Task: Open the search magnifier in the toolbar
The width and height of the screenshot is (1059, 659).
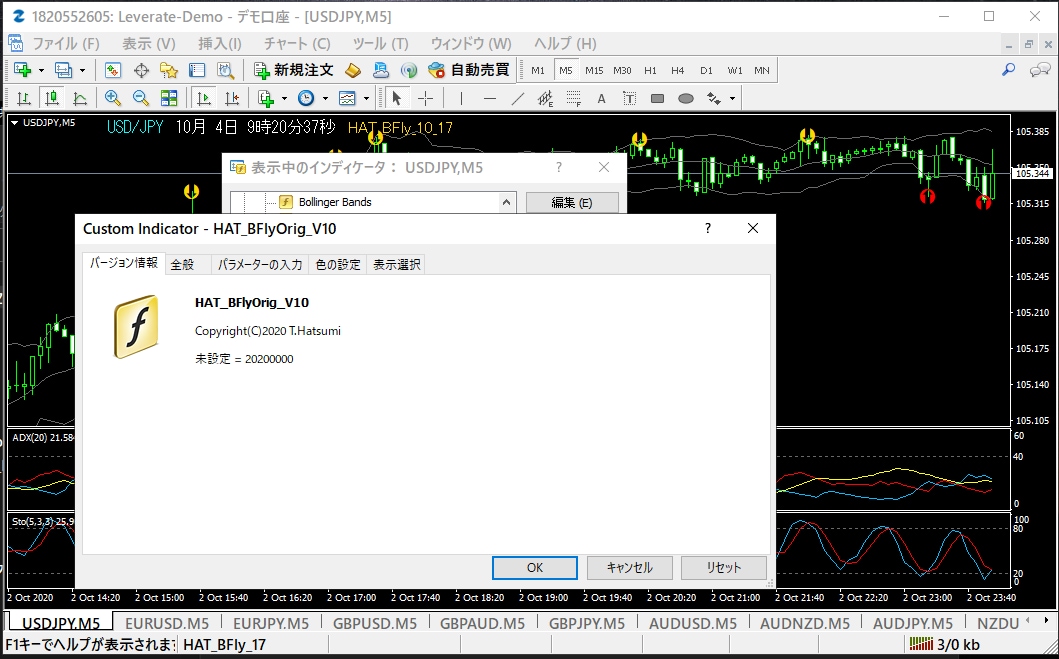Action: 1008,70
